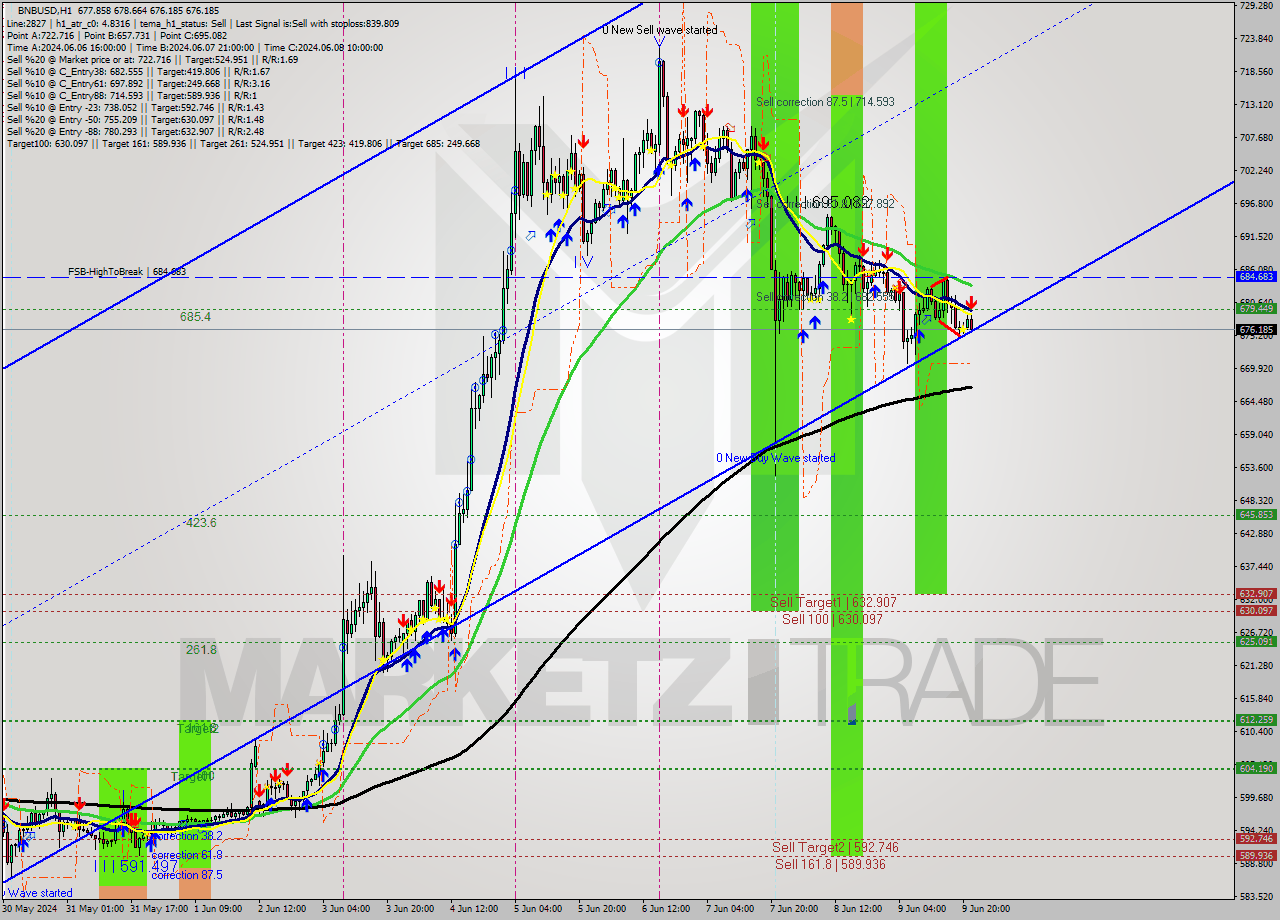Click the 583.520 price axis label

click(x=1256, y=896)
